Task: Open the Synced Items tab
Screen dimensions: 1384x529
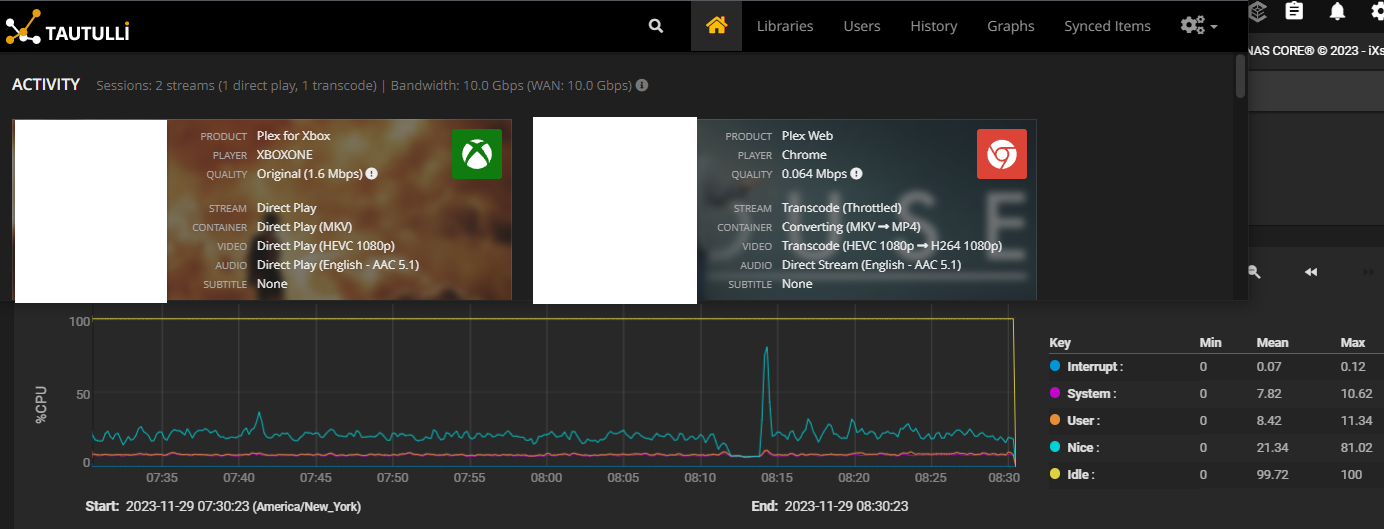Action: coord(1107,26)
